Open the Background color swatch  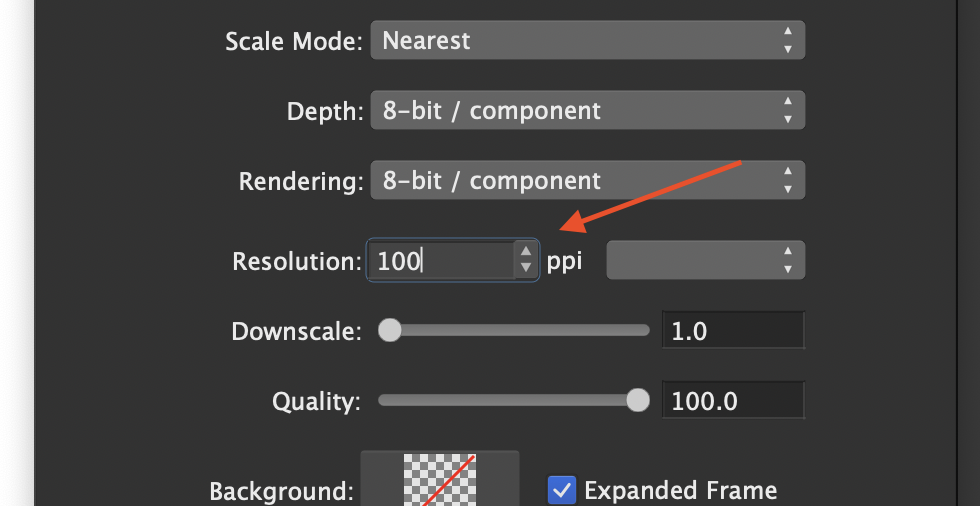tap(440, 482)
